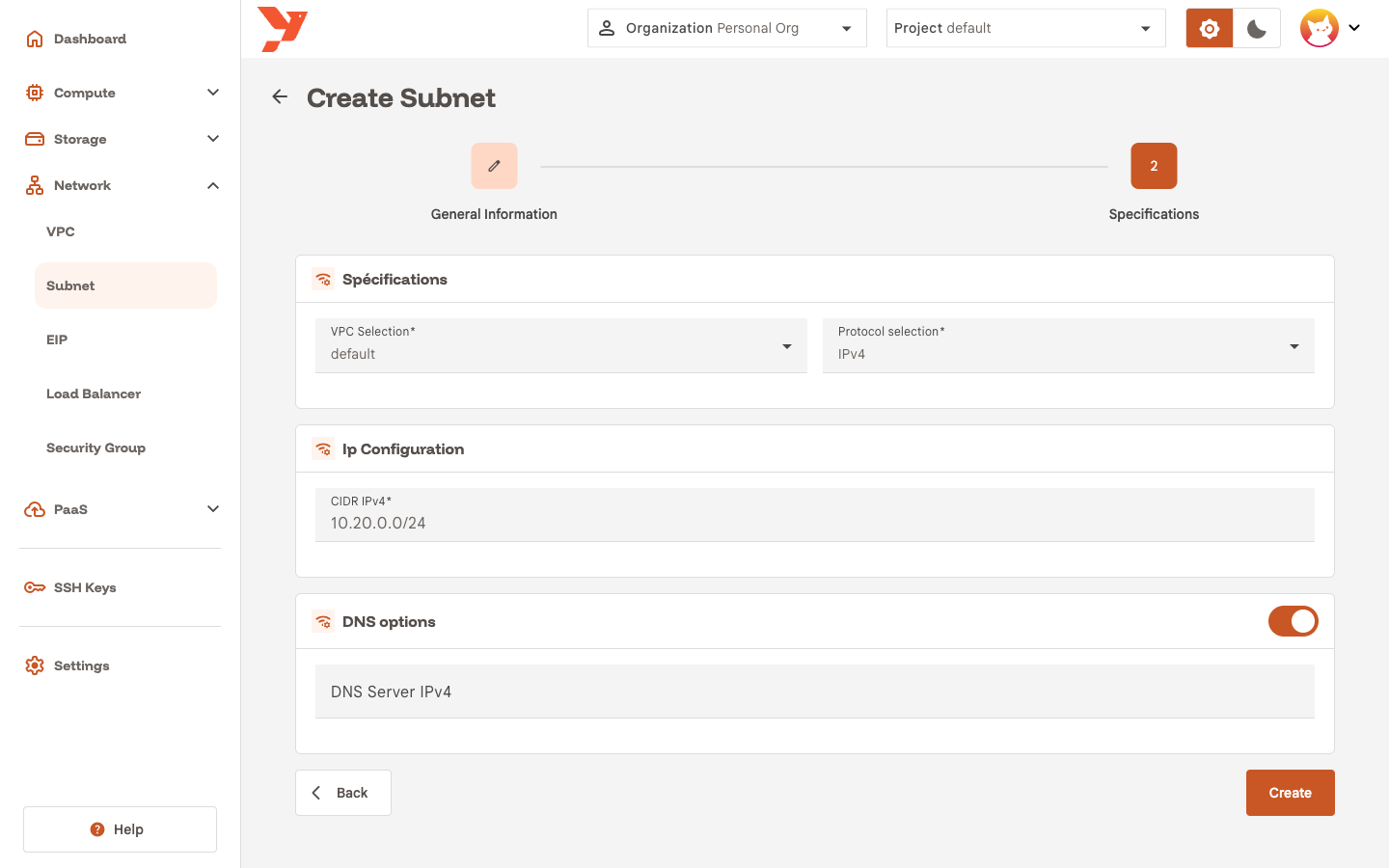The width and height of the screenshot is (1389, 868).
Task: Click the Dashboard home icon
Action: tap(35, 39)
